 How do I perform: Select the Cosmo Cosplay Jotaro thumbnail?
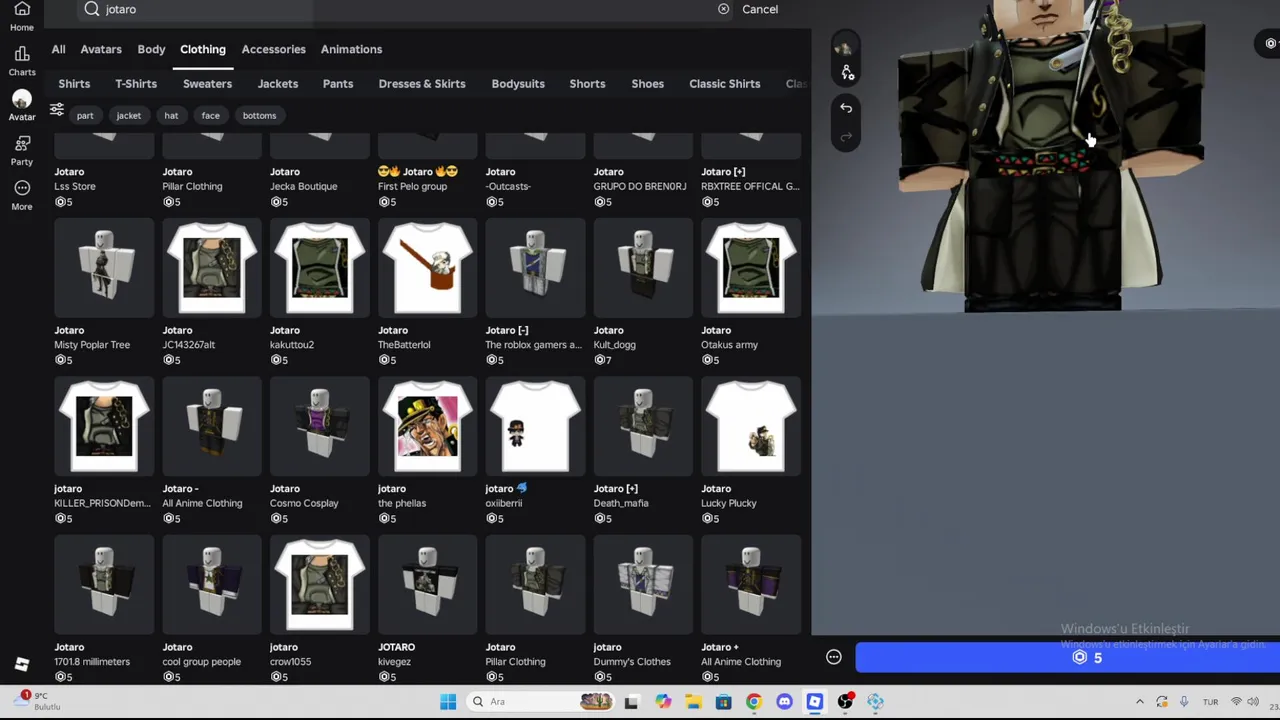coord(320,427)
